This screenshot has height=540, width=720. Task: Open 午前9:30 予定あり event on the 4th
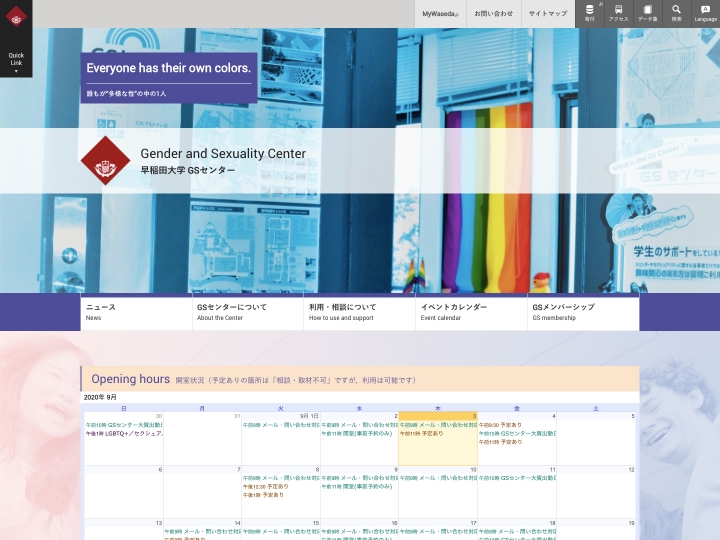[x=501, y=425]
